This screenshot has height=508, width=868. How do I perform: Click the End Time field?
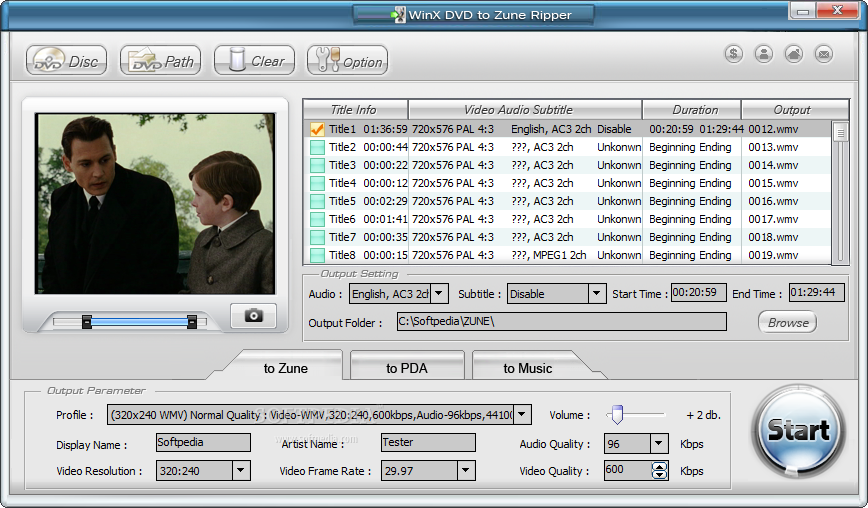817,293
